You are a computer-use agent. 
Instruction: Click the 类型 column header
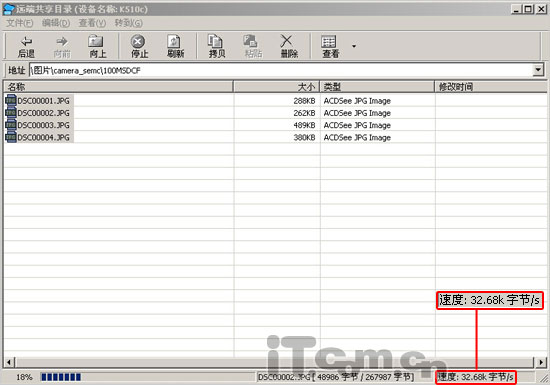point(377,87)
